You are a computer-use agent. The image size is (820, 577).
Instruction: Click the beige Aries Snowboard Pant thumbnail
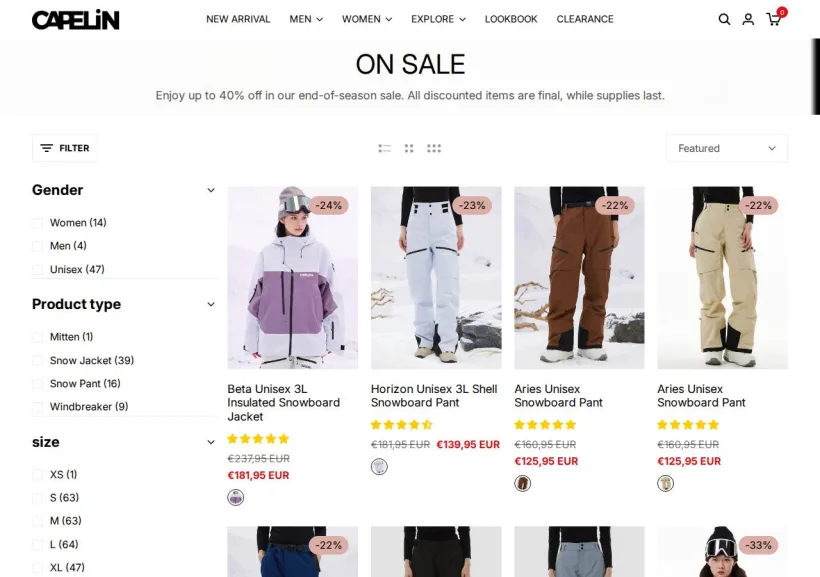(722, 278)
